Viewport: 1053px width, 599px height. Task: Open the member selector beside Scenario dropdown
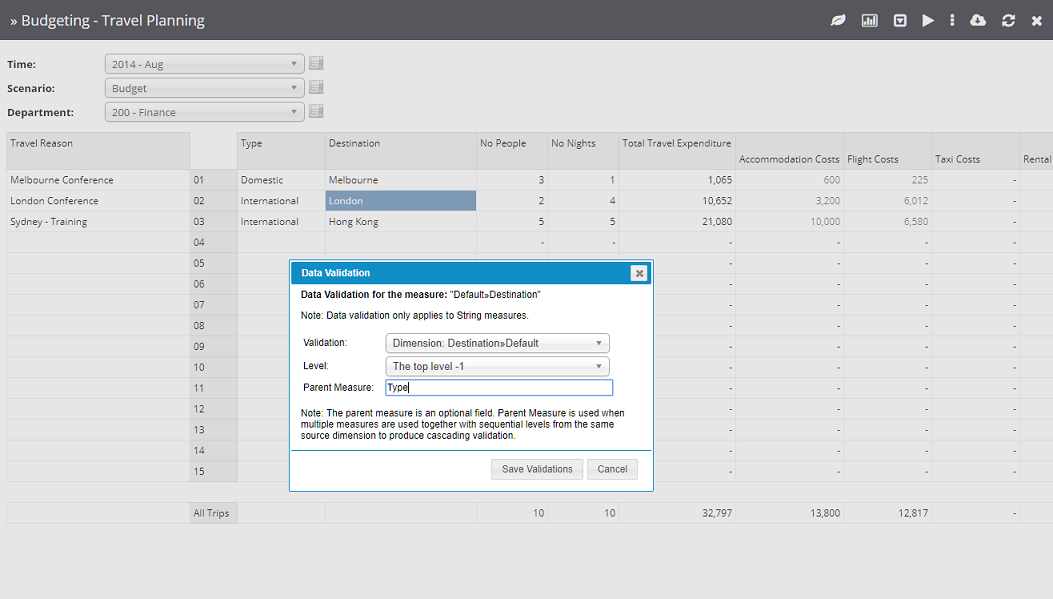pyautogui.click(x=317, y=87)
